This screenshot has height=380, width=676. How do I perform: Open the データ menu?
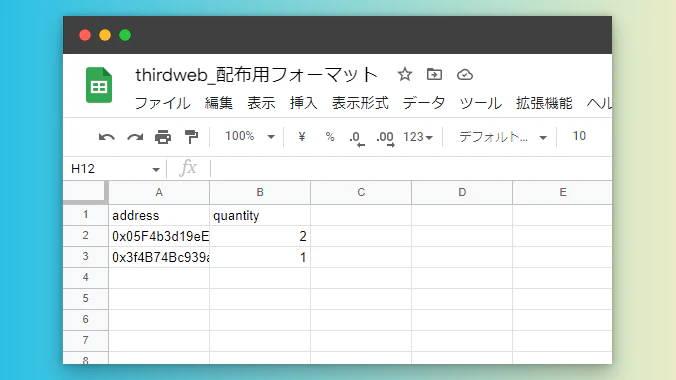pos(424,104)
